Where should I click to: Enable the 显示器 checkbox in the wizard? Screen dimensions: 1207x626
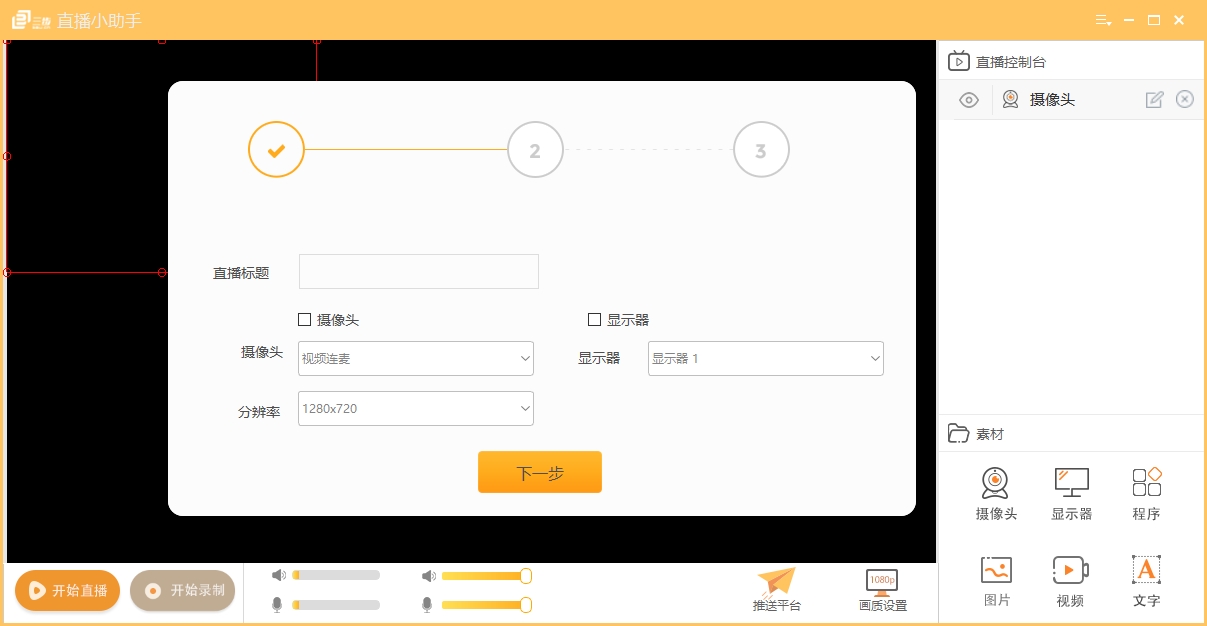pos(594,319)
